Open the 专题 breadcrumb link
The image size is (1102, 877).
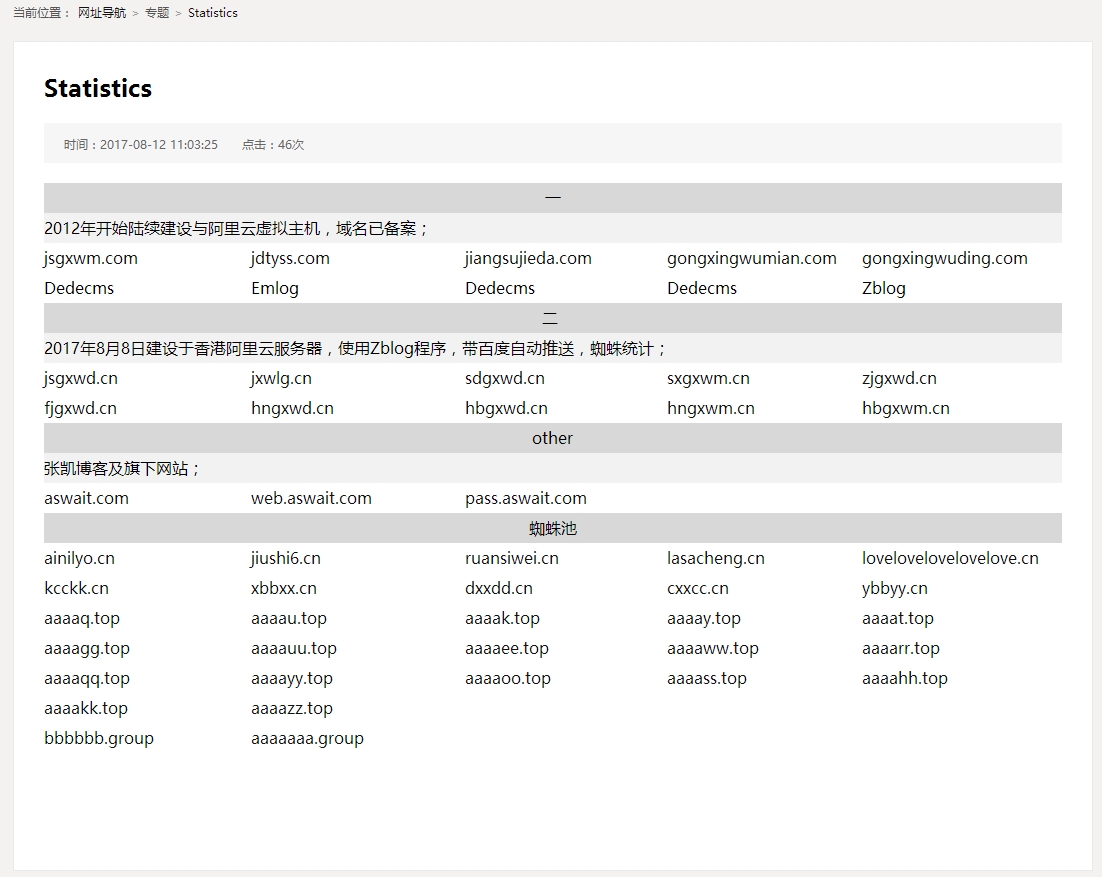157,13
